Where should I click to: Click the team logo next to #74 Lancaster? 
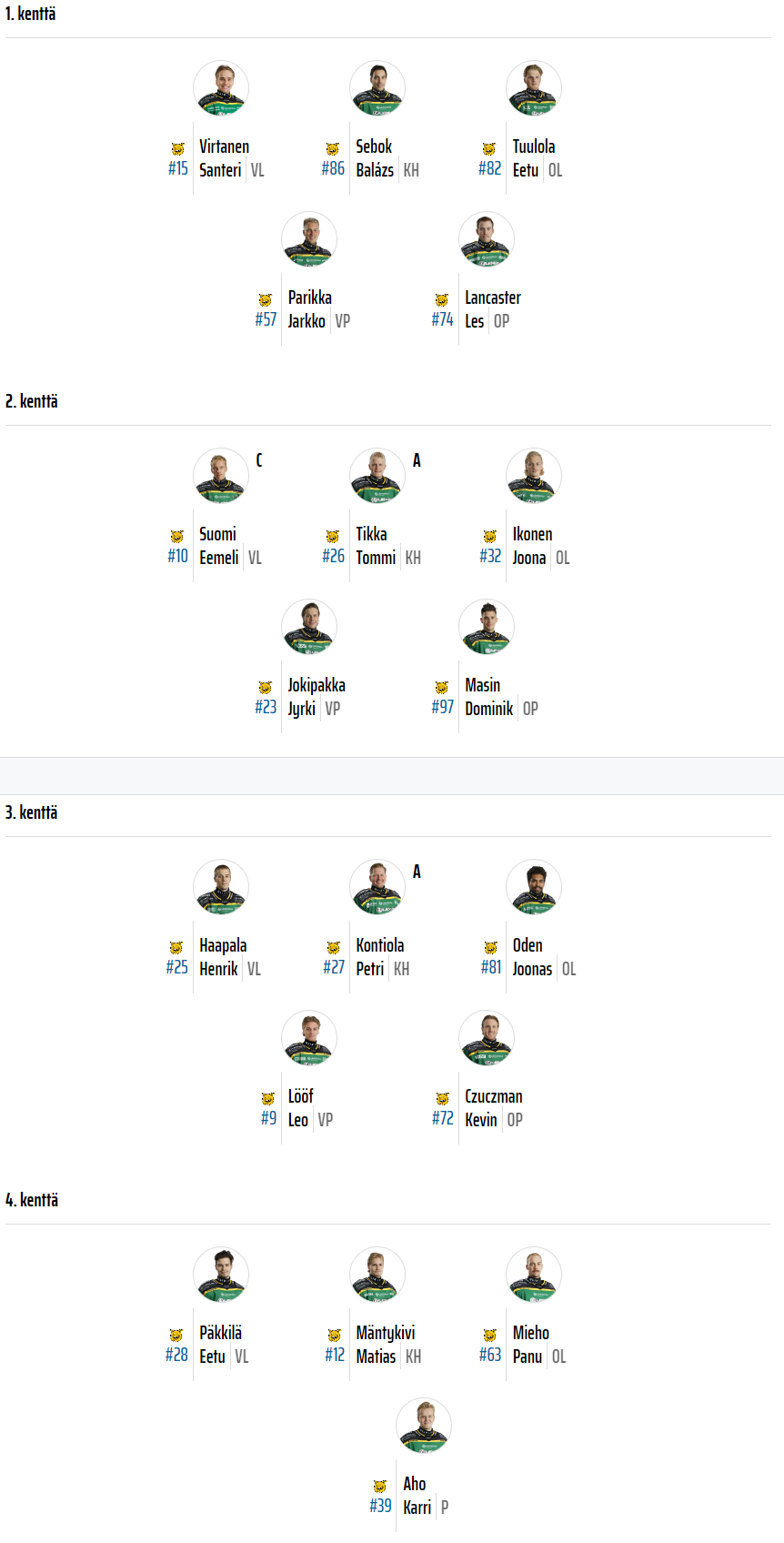[442, 299]
